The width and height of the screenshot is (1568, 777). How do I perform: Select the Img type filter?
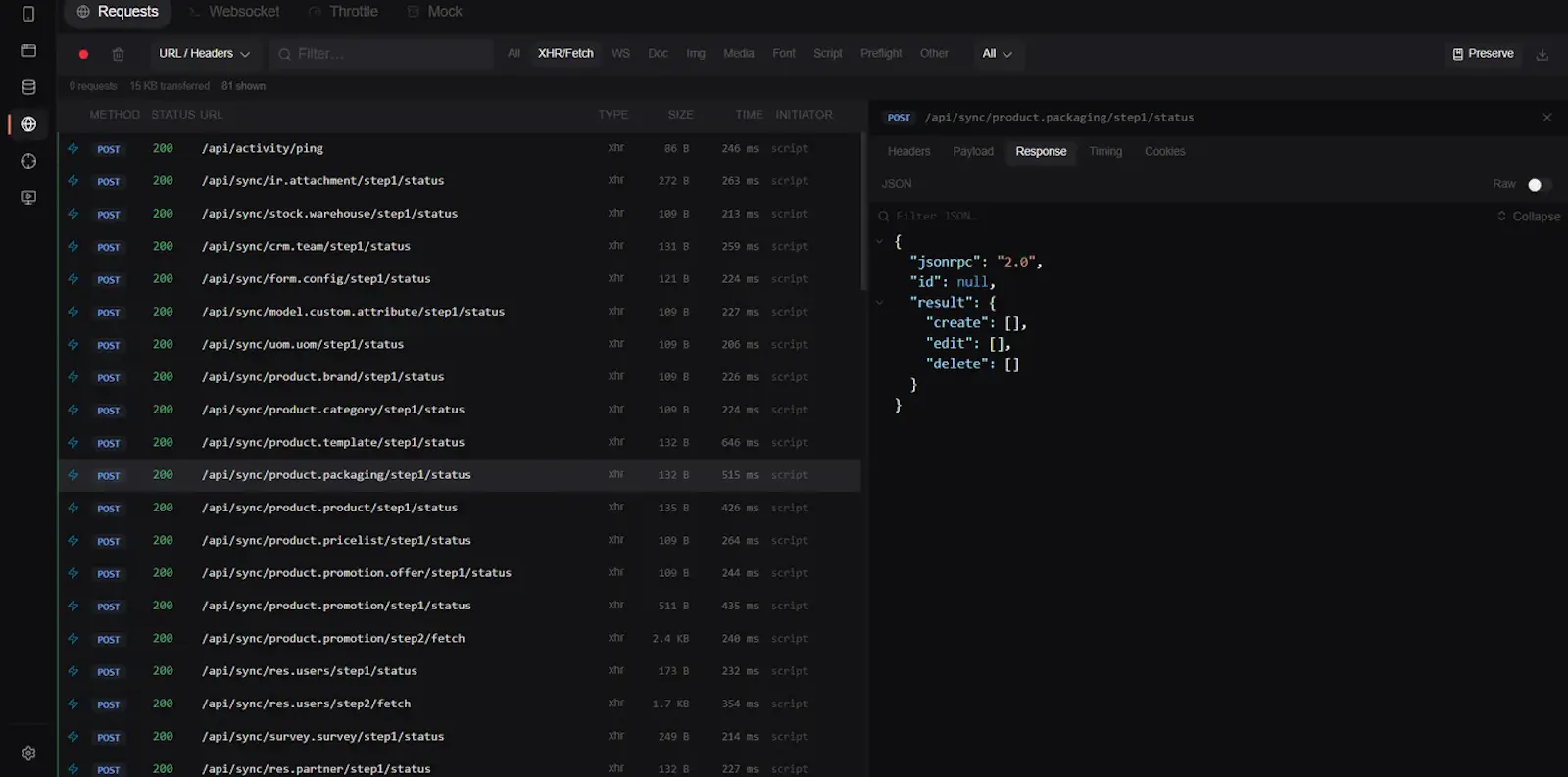[x=696, y=54]
